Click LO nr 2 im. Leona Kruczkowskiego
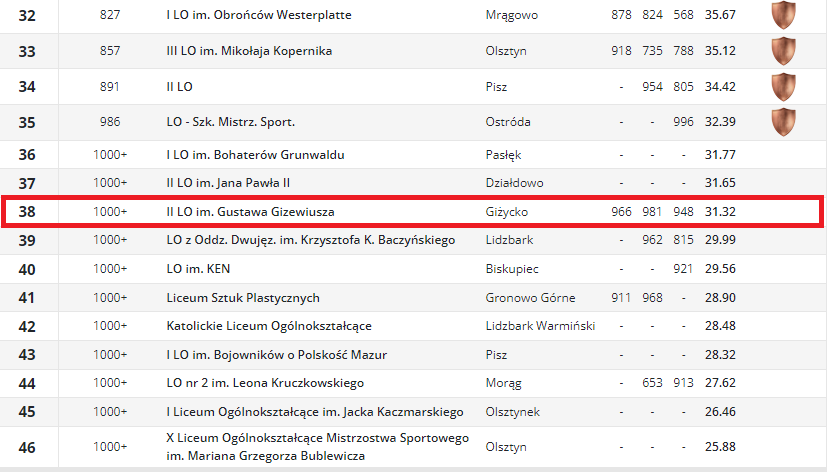828x472 pixels. [x=265, y=383]
